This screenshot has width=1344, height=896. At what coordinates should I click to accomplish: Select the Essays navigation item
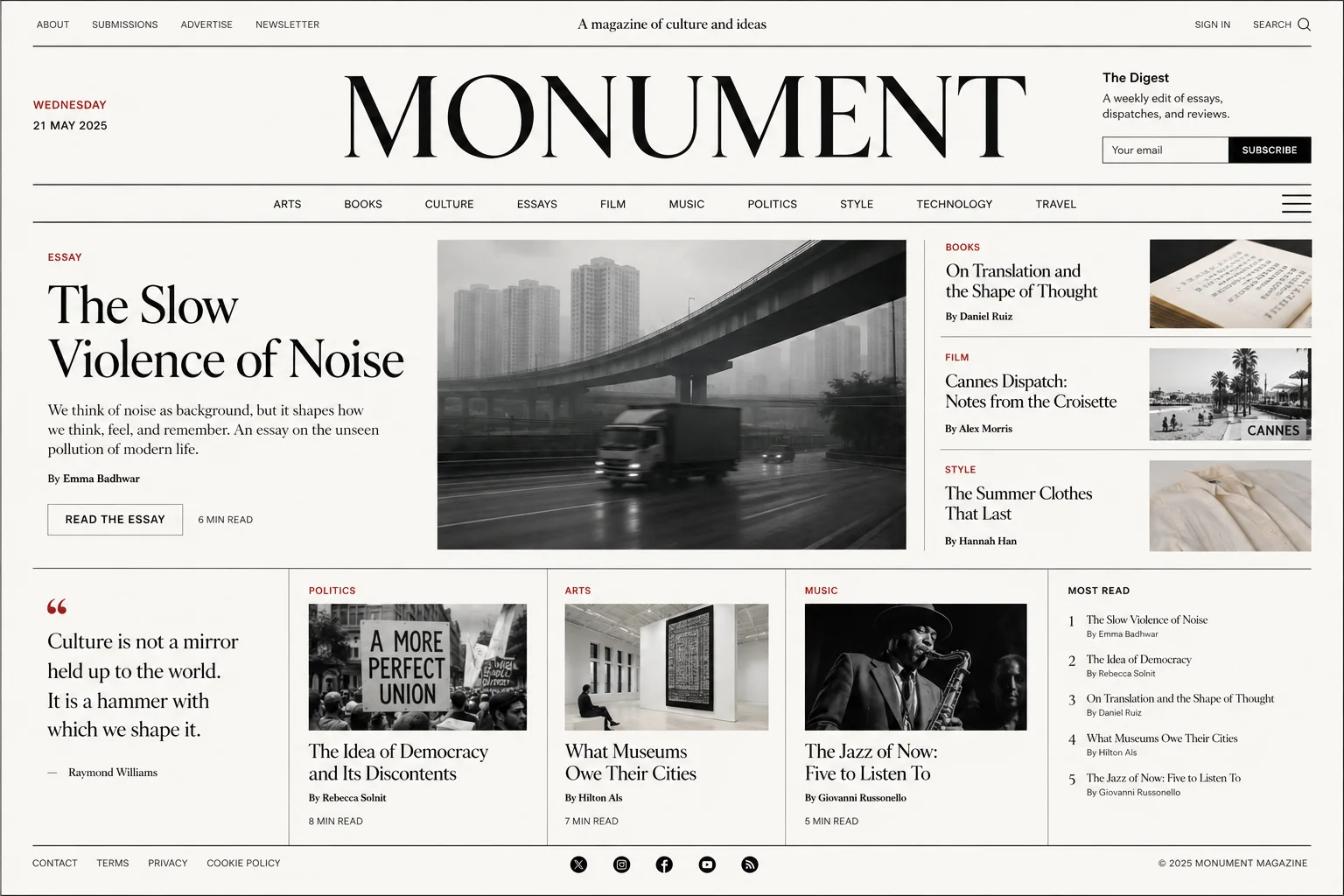point(537,204)
